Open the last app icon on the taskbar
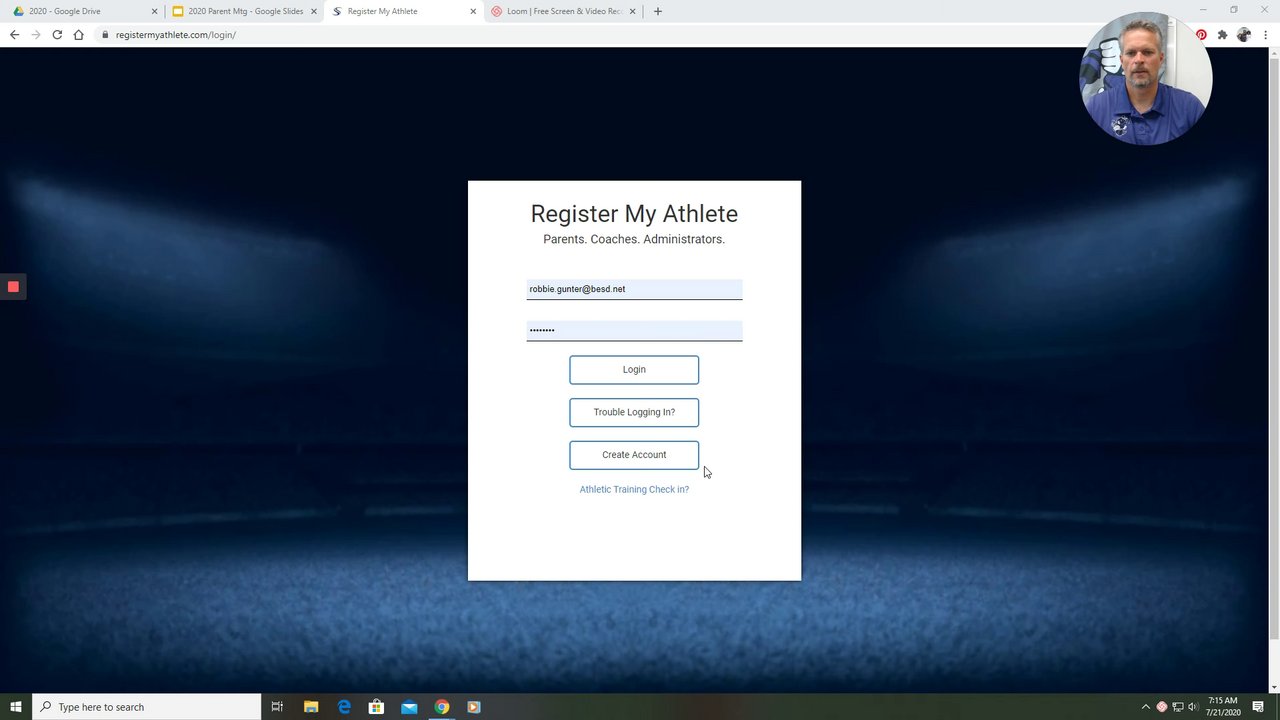Viewport: 1280px width, 720px height. pyautogui.click(x=474, y=707)
